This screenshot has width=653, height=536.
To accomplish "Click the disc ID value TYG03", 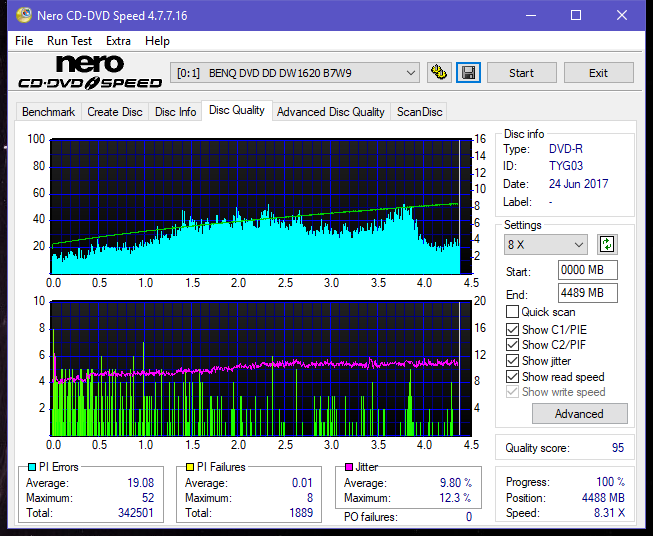I will (x=566, y=166).
